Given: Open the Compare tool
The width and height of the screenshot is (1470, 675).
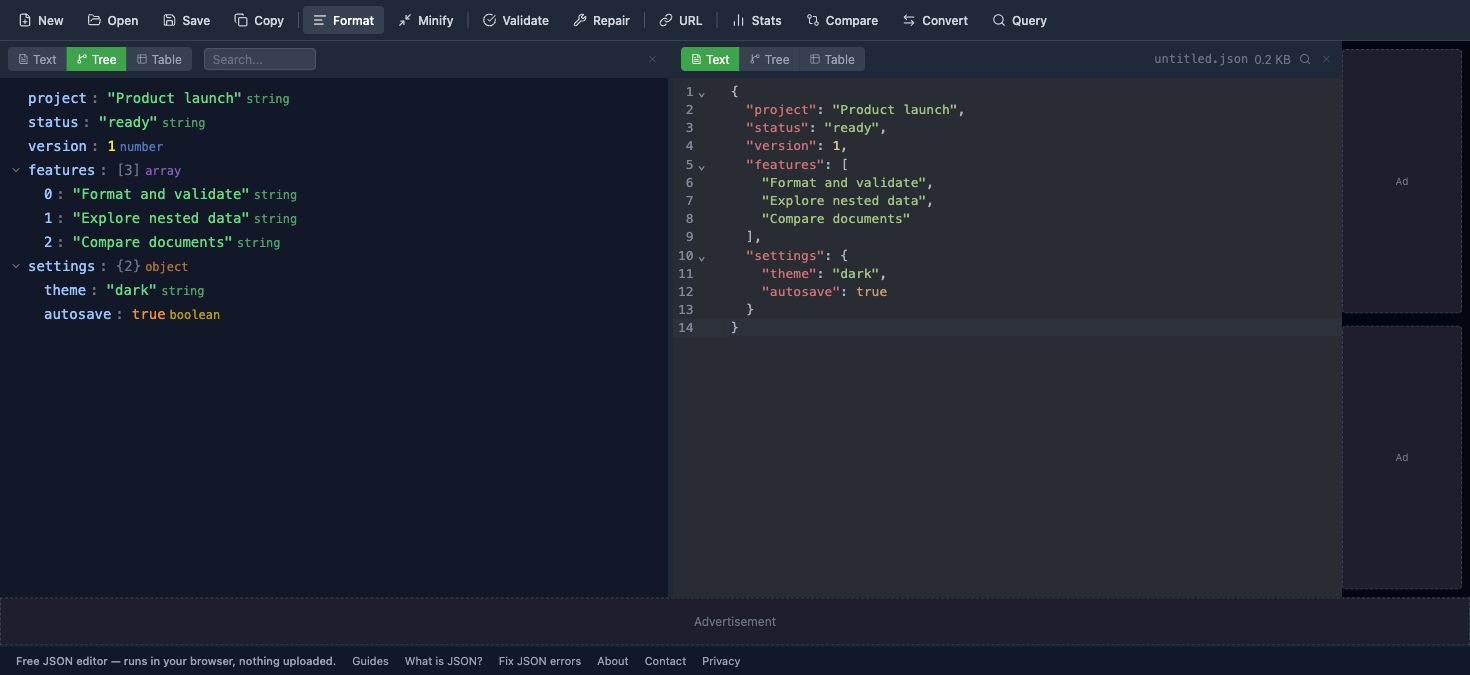Looking at the screenshot, I should pos(842,20).
